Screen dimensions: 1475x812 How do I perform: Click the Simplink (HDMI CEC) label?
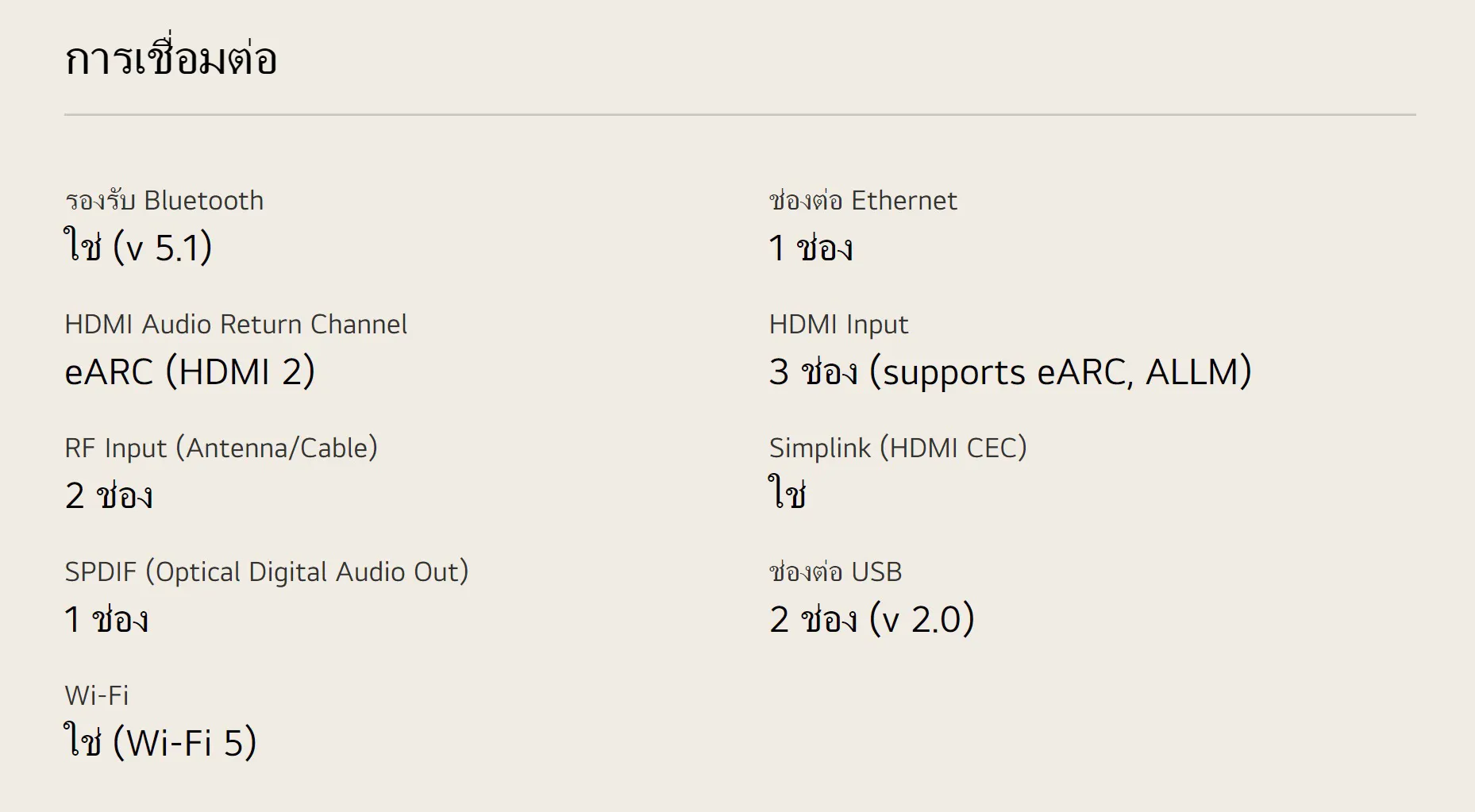pos(898,448)
